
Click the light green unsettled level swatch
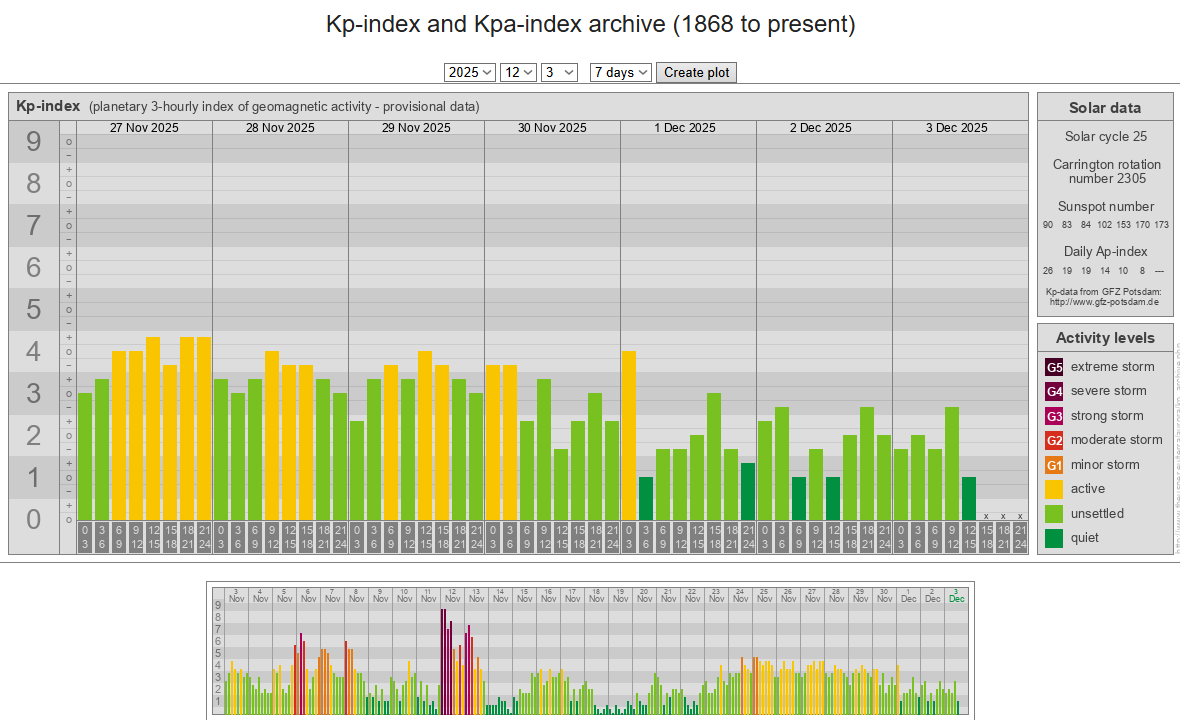pos(1054,514)
